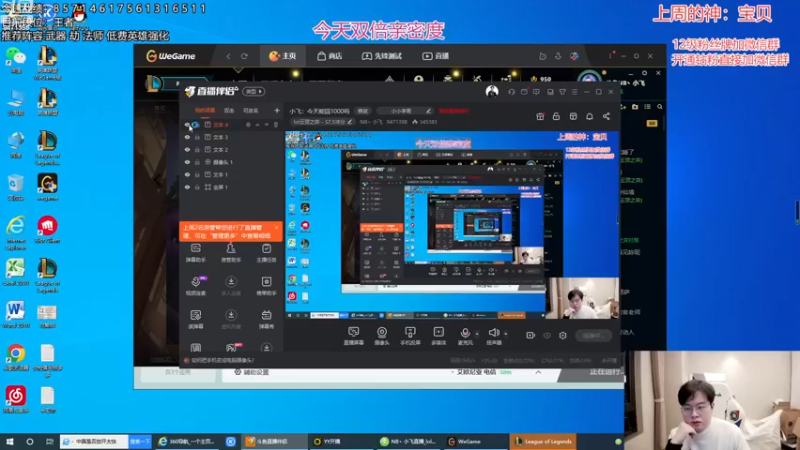Hide the 文本 3 source layer

tap(187, 137)
